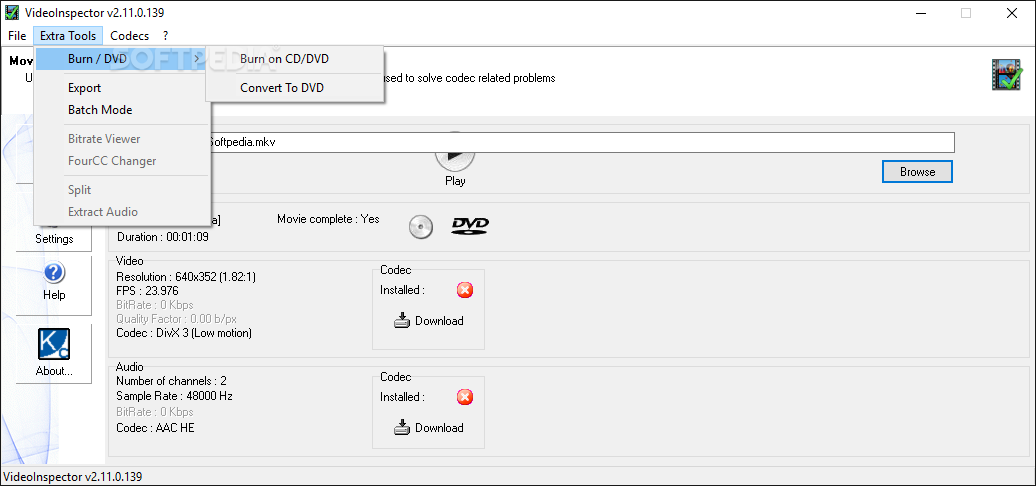Browse for a video file
This screenshot has width=1036, height=486.
point(917,172)
